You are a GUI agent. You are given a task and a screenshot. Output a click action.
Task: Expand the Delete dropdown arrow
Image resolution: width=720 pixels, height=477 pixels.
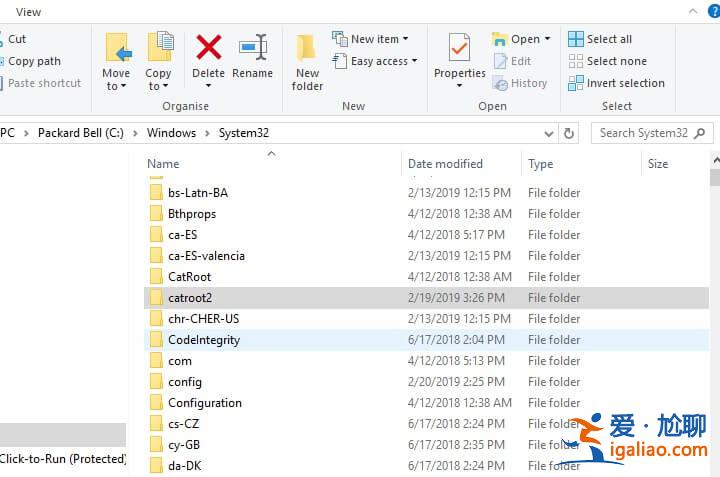tap(208, 85)
